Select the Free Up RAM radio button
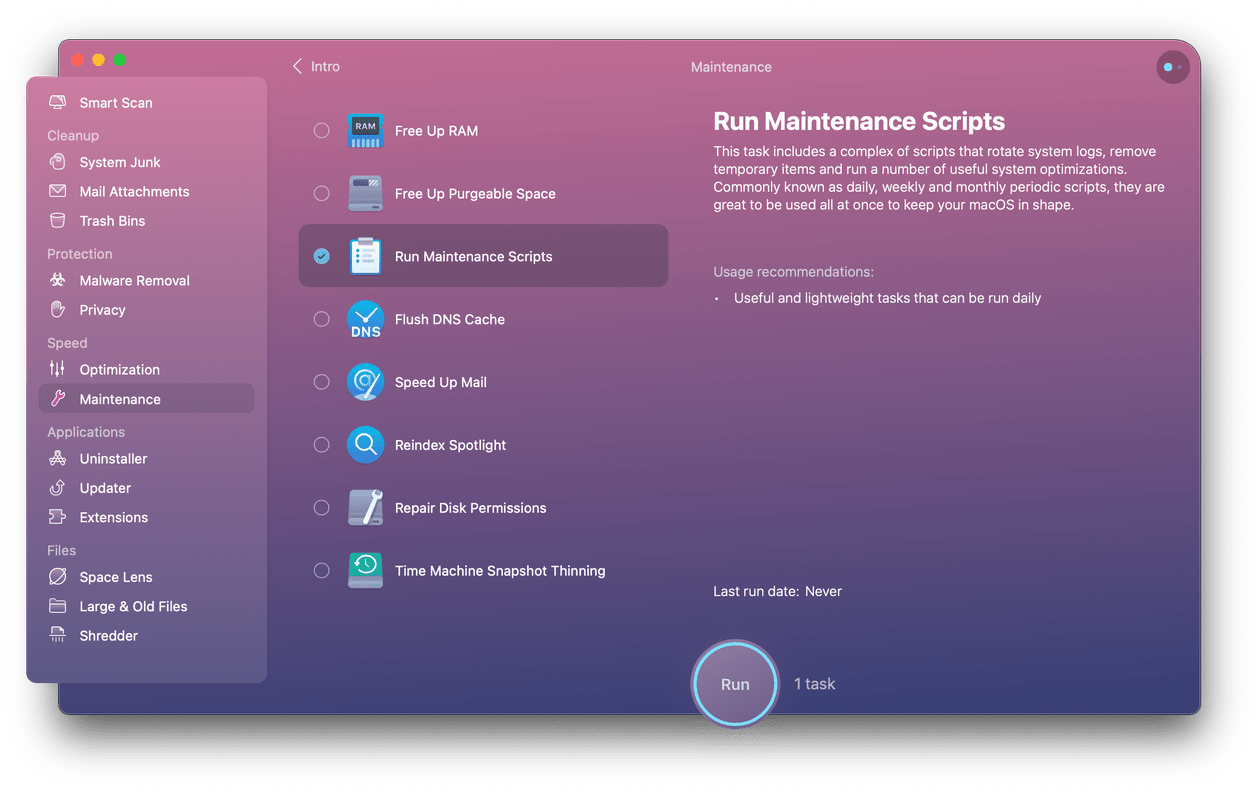 click(x=321, y=130)
